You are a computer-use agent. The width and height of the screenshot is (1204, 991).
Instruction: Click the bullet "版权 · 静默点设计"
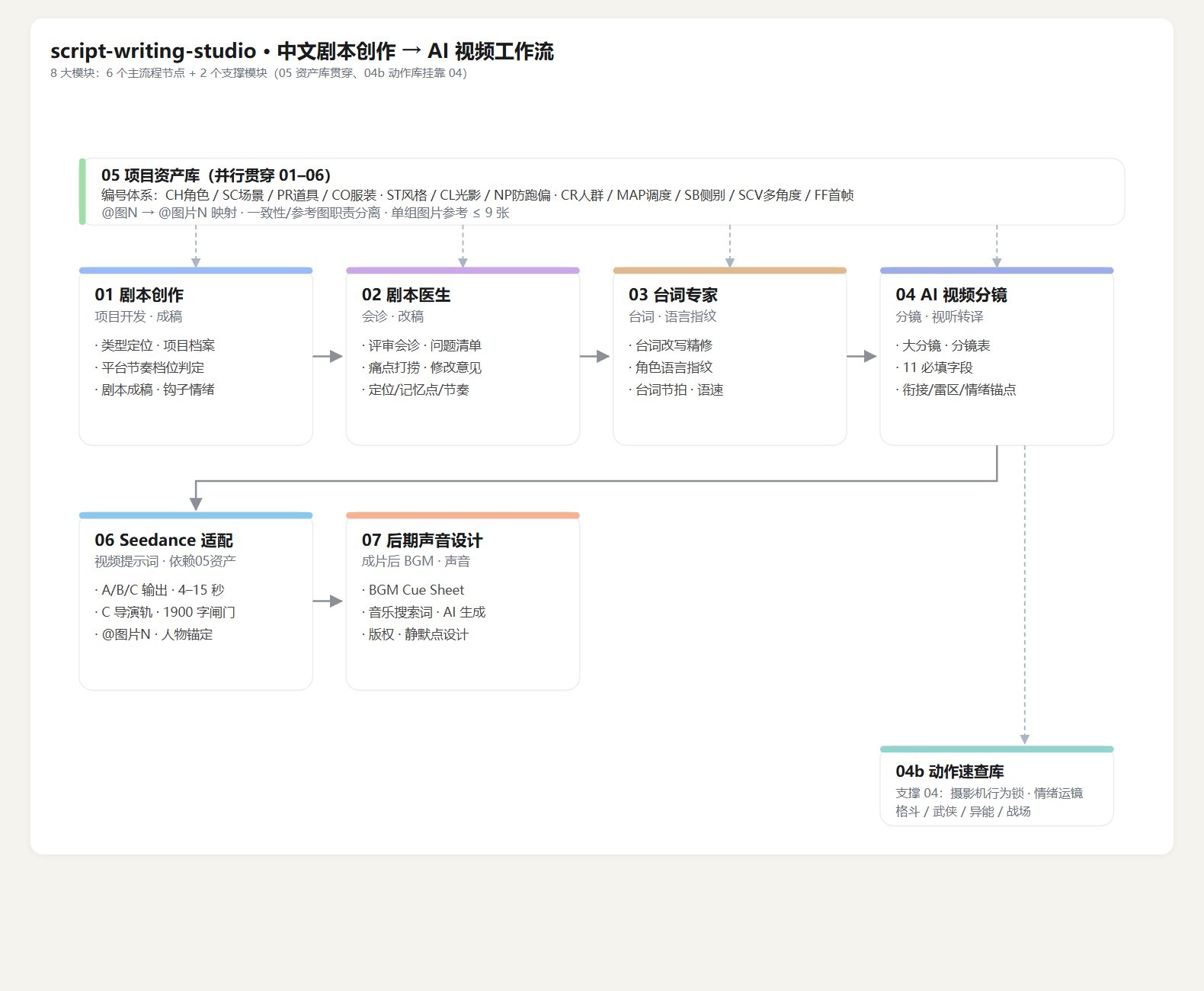tap(415, 634)
